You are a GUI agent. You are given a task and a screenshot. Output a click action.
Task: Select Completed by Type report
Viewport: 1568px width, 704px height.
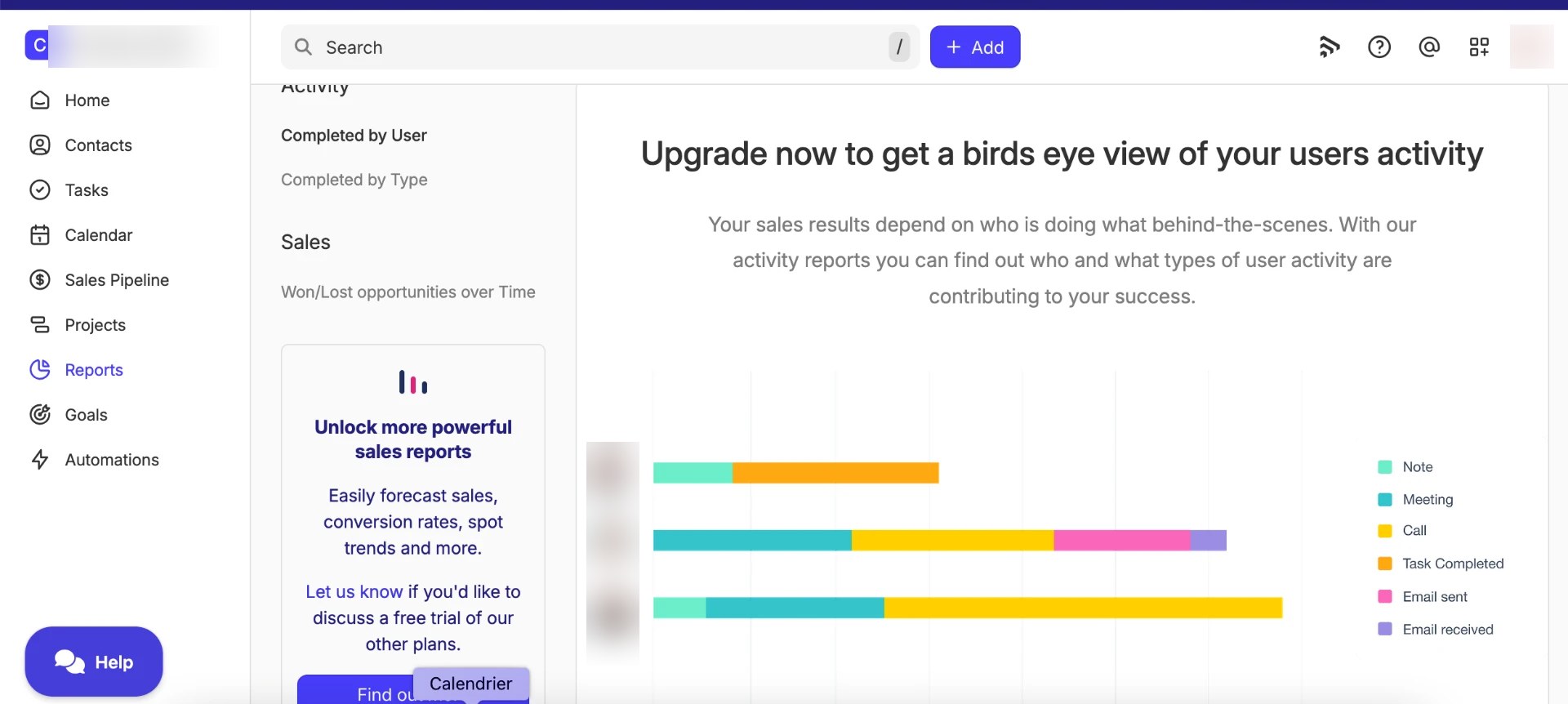(354, 180)
